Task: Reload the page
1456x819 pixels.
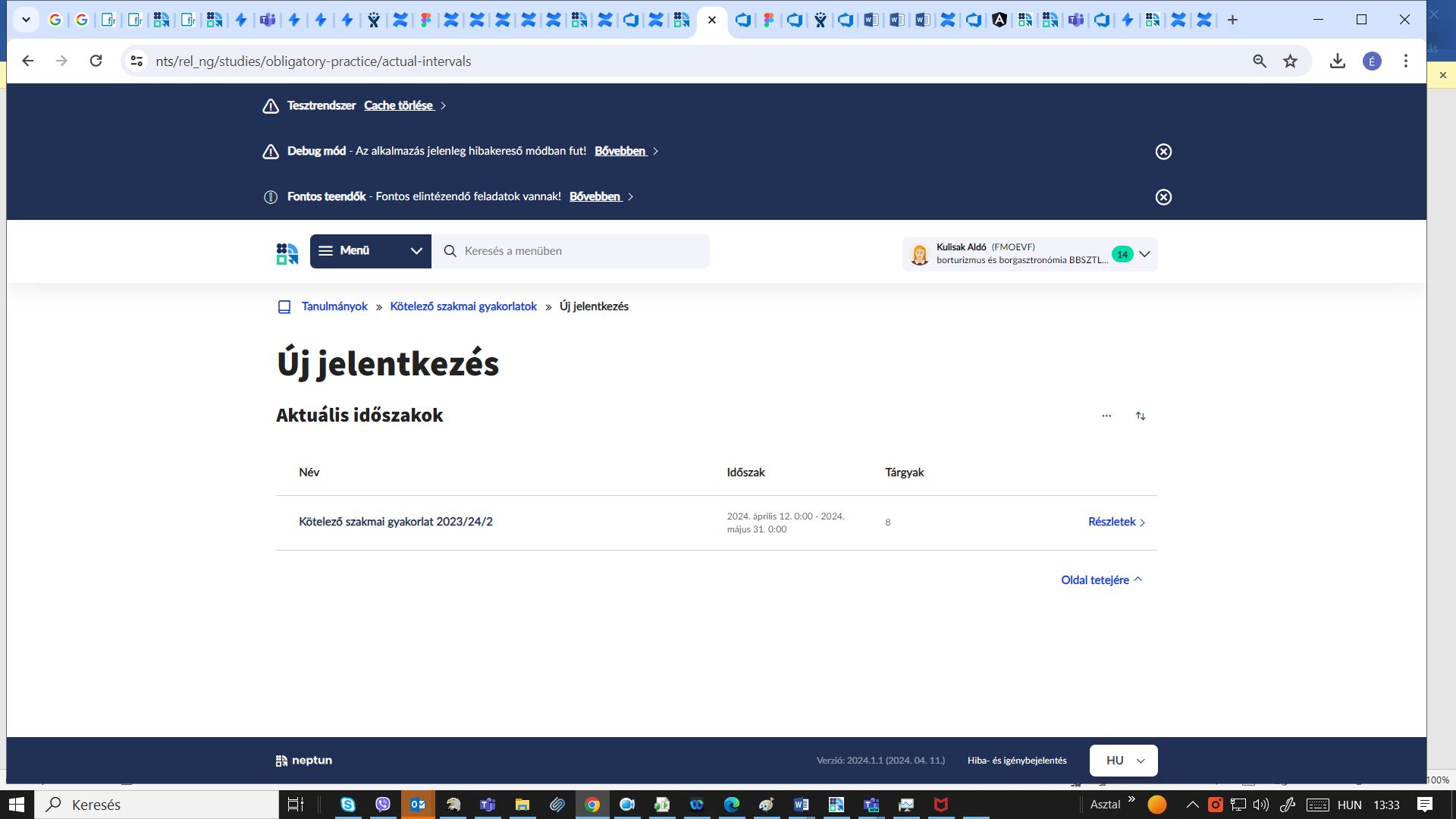Action: (96, 61)
